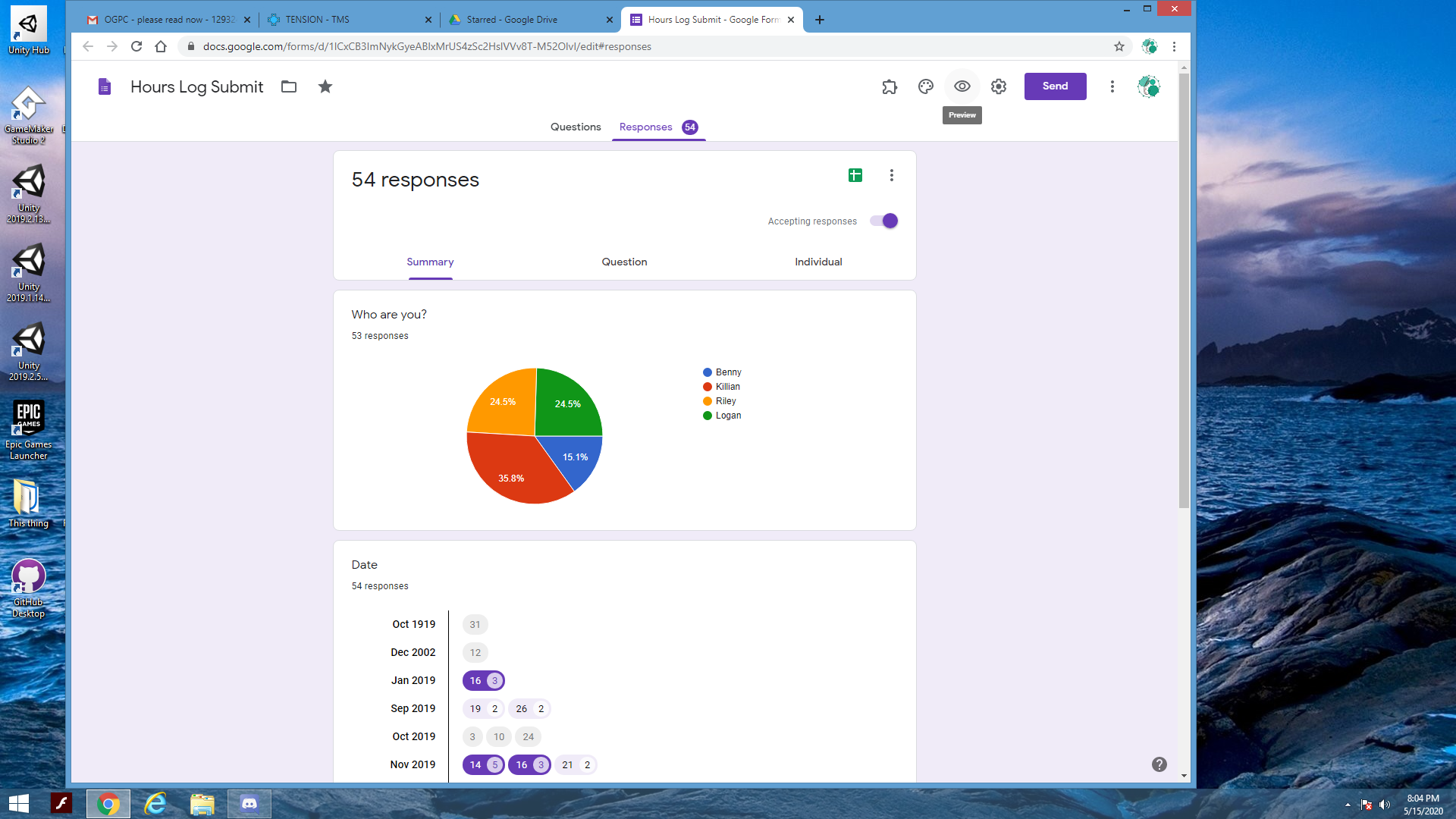Toggle Accepting responses switch off
The width and height of the screenshot is (1456, 819).
pos(884,221)
